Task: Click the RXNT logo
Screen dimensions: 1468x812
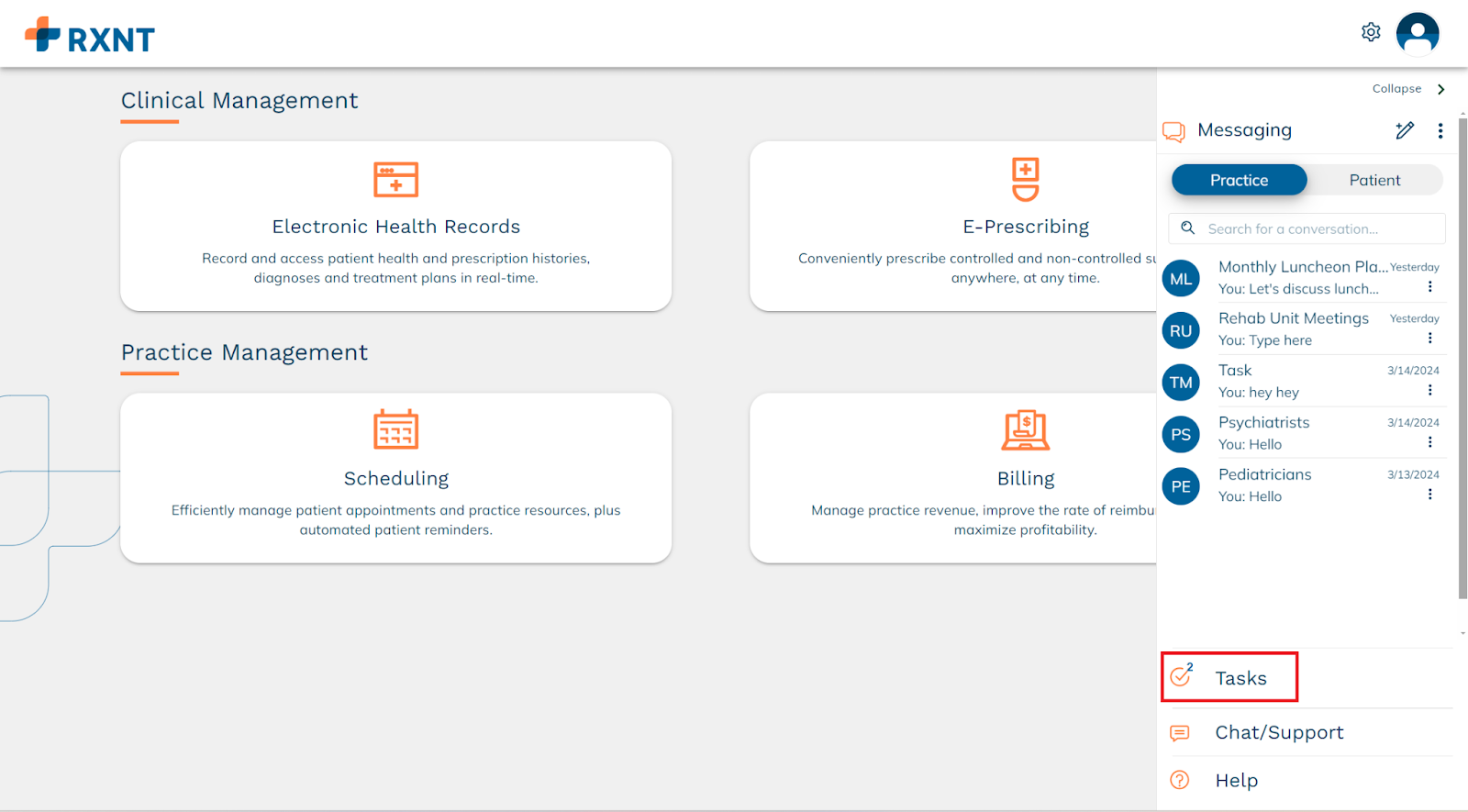Action: pos(89,35)
